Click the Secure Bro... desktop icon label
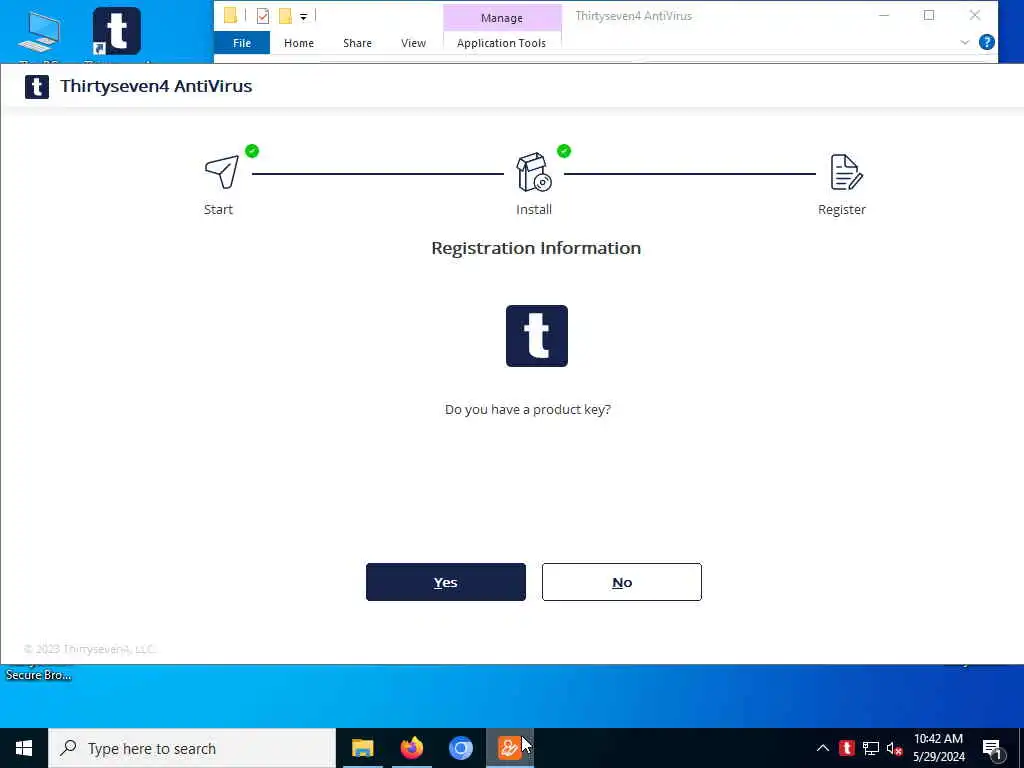The width and height of the screenshot is (1024, 768). click(39, 675)
